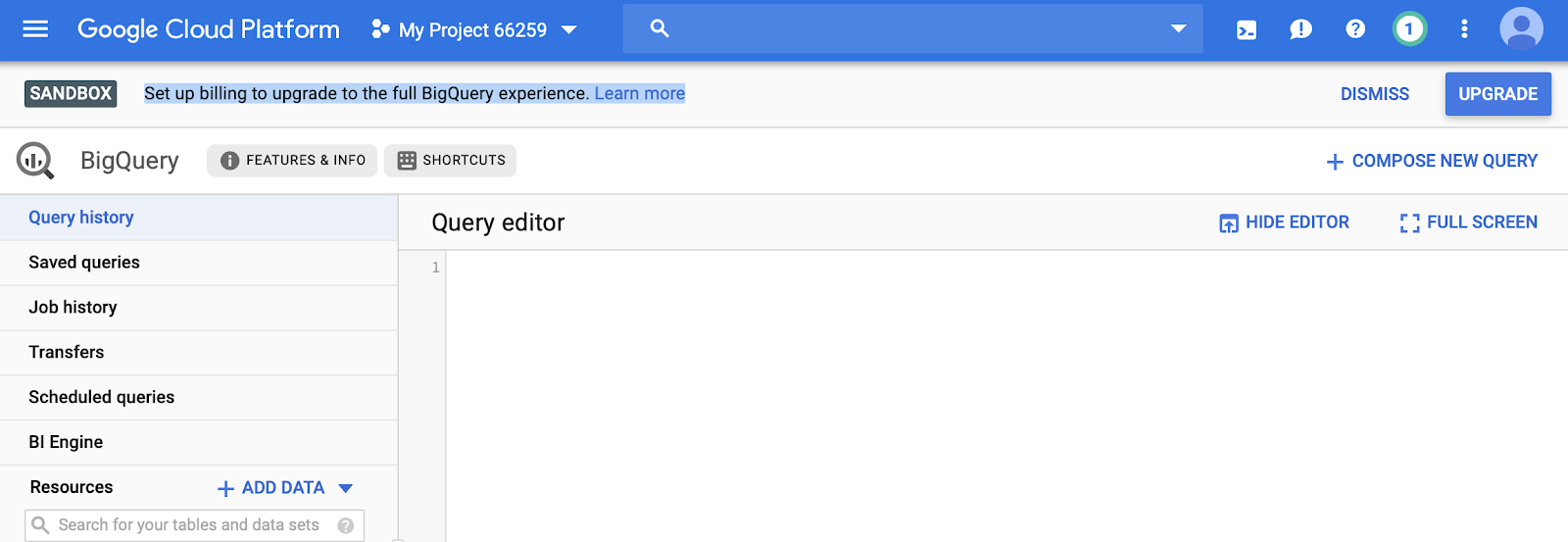Switch the editor to FULL SCREEN

(1468, 222)
